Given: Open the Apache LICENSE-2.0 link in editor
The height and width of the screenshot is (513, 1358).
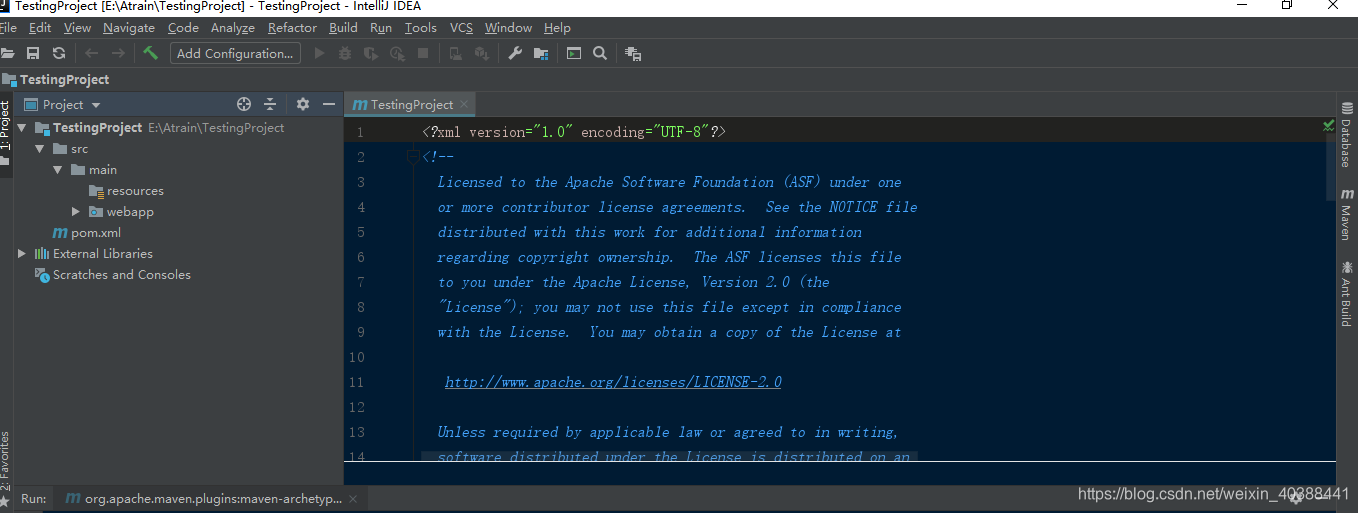Looking at the screenshot, I should (x=613, y=382).
